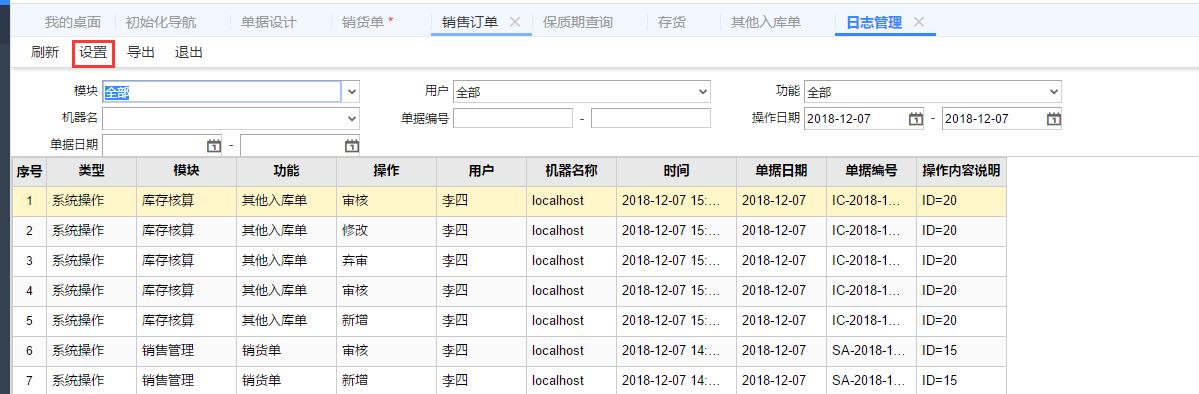Select row 4 审核 operation cell
The image size is (1199, 394).
click(x=386, y=291)
